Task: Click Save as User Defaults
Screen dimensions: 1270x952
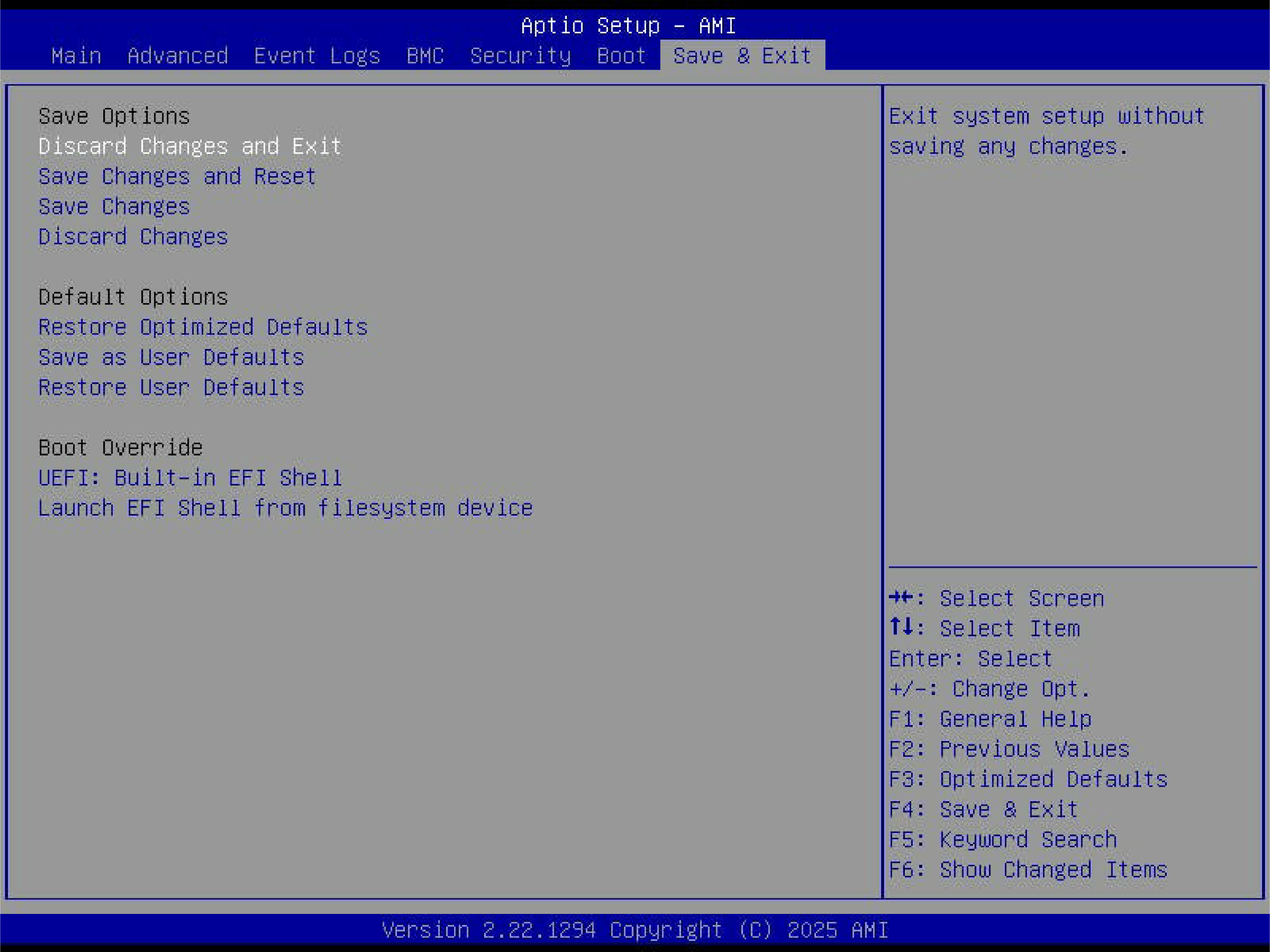Action: [x=171, y=358]
